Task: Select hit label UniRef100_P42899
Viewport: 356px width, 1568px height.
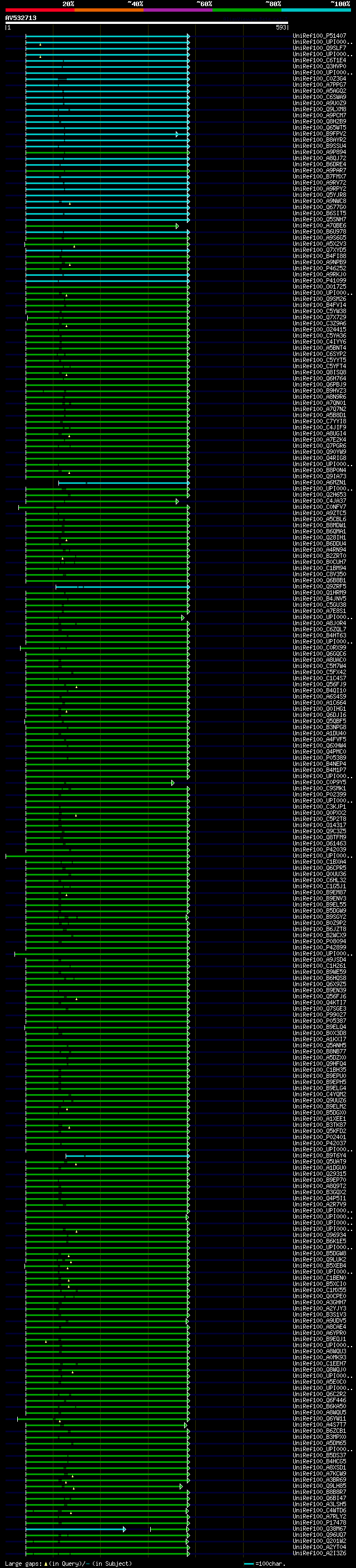Action: pos(319,947)
